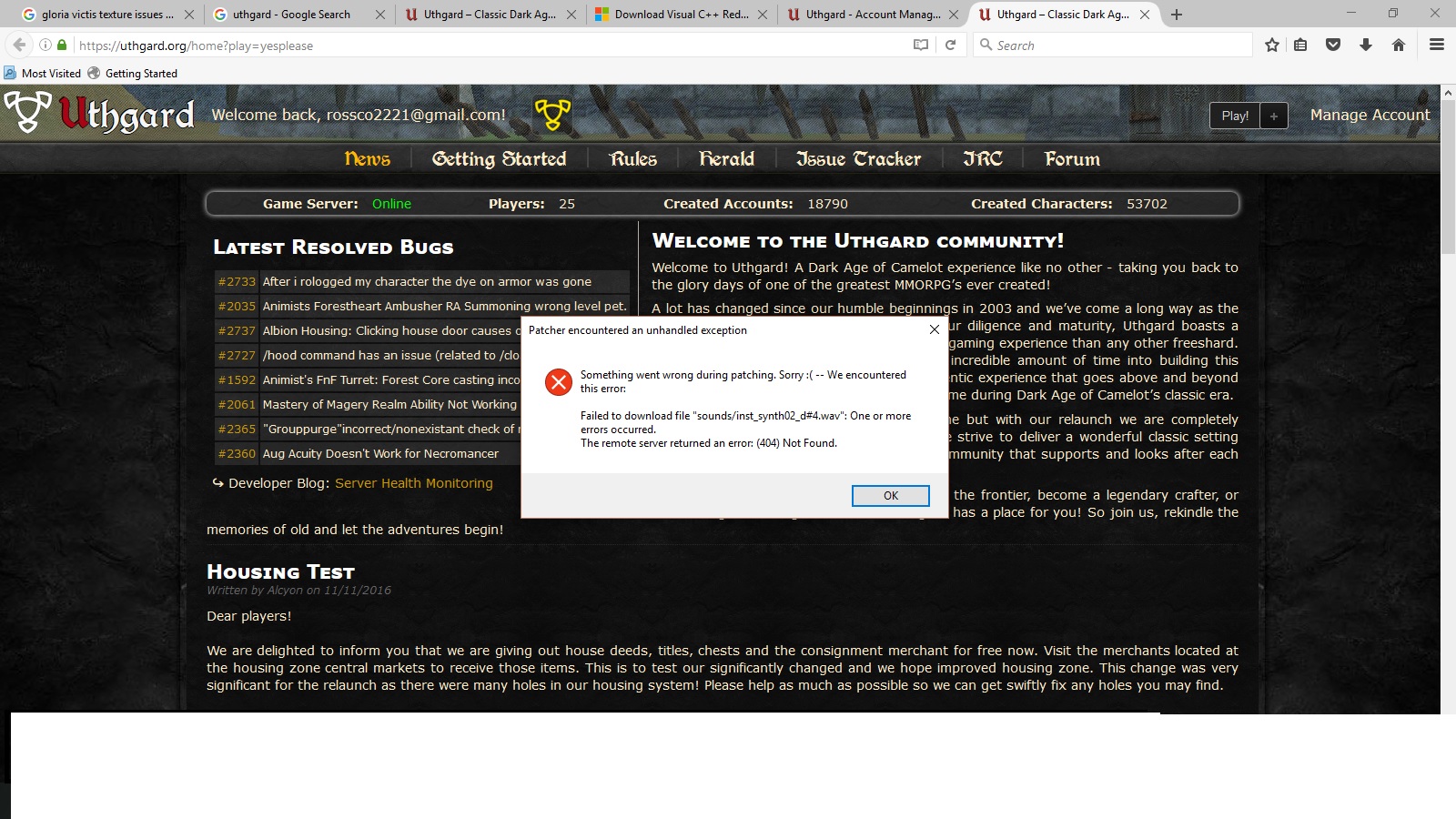Image resolution: width=1456 pixels, height=819 pixels.
Task: Click the browser back arrow button
Action: (x=19, y=45)
